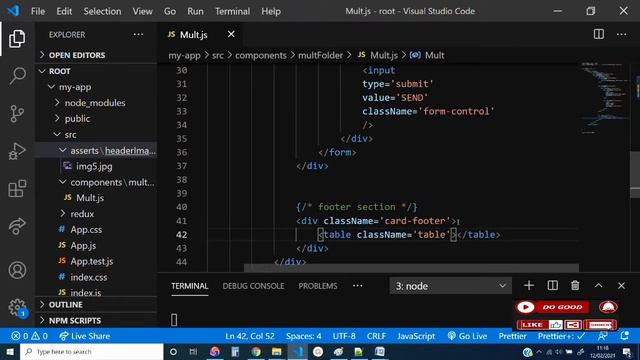640x360 pixels.
Task: Close the Mult.js editor tab
Action: (231, 34)
